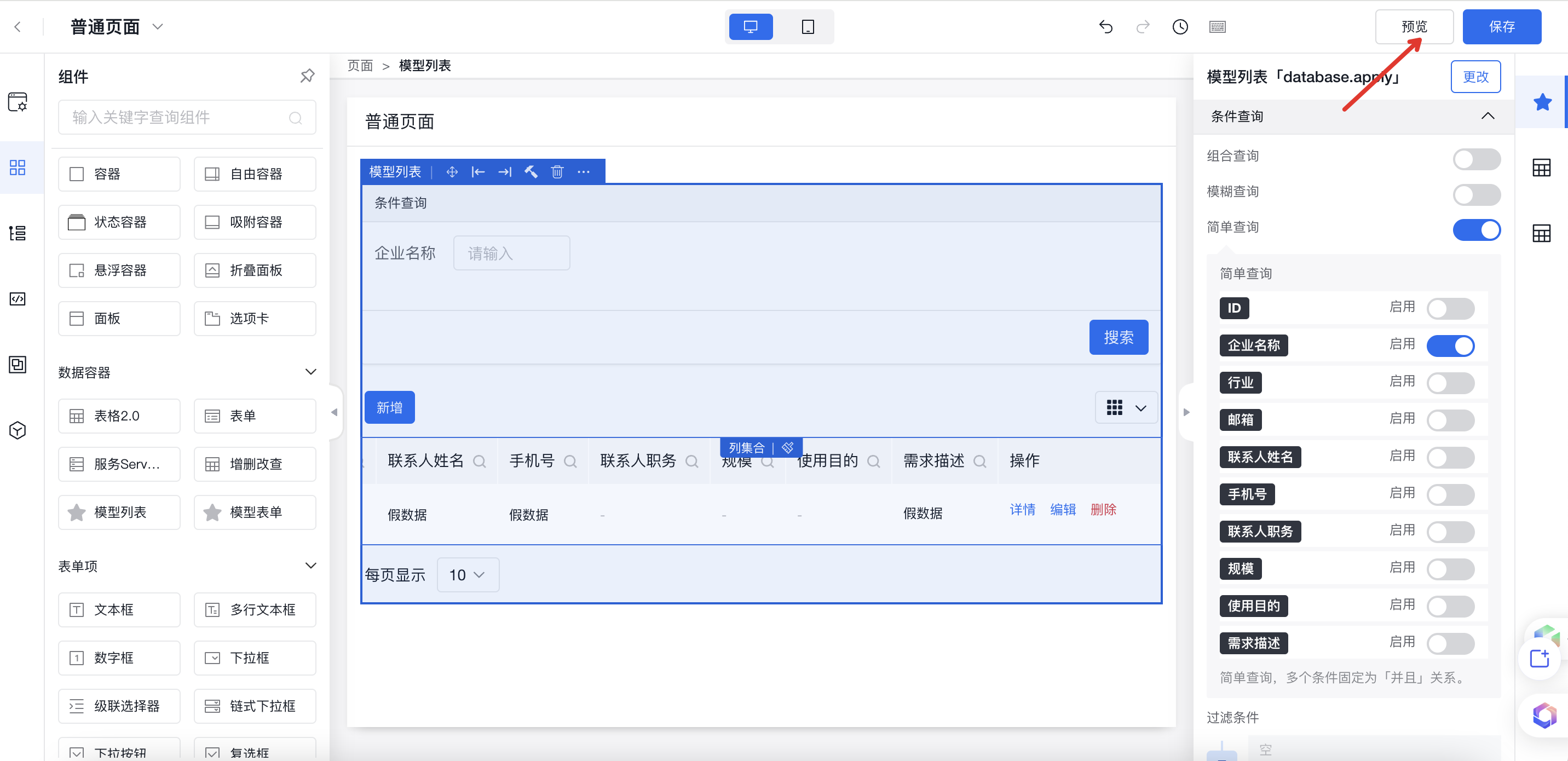Click the 更改 button

coord(1475,77)
